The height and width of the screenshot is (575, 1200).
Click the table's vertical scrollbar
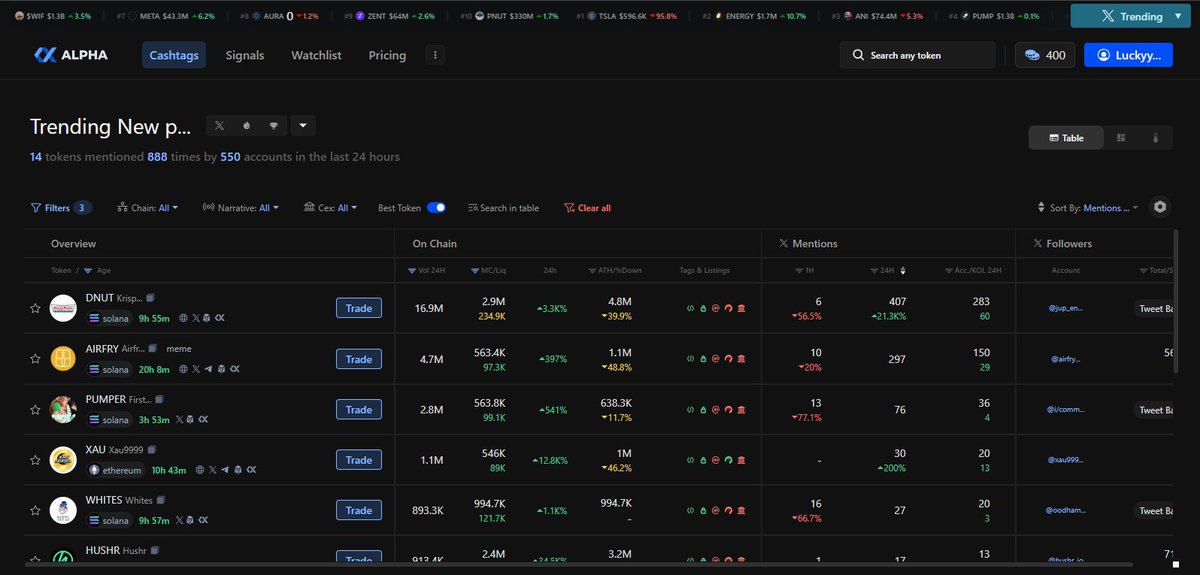click(x=1177, y=301)
